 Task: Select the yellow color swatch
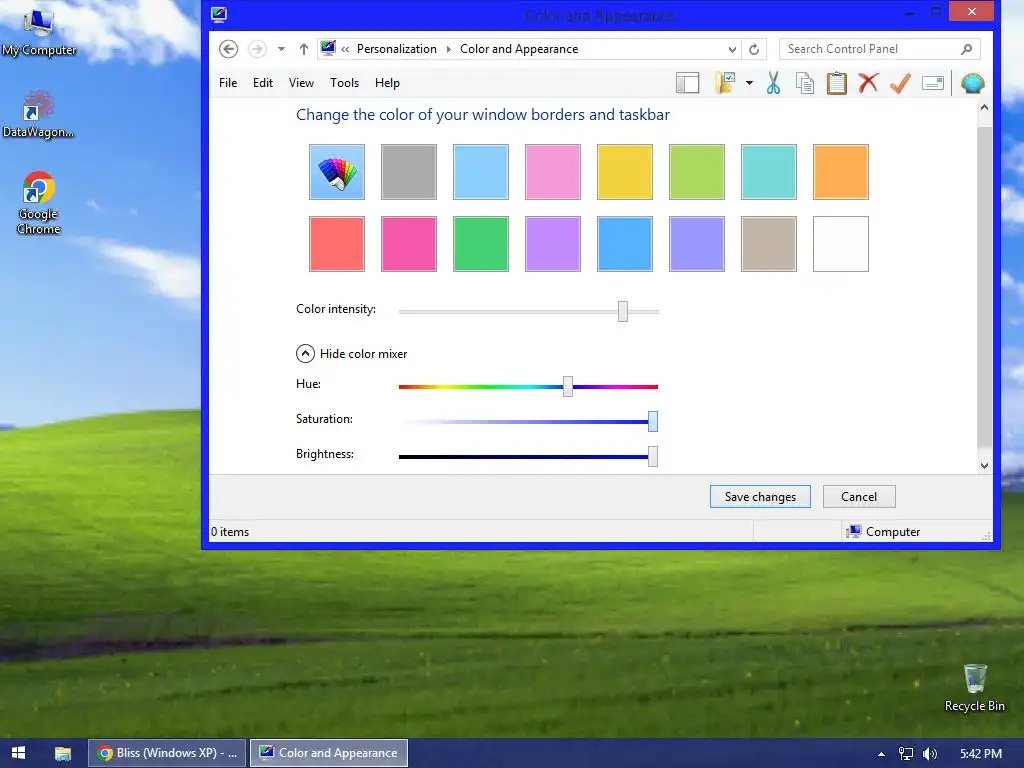624,172
